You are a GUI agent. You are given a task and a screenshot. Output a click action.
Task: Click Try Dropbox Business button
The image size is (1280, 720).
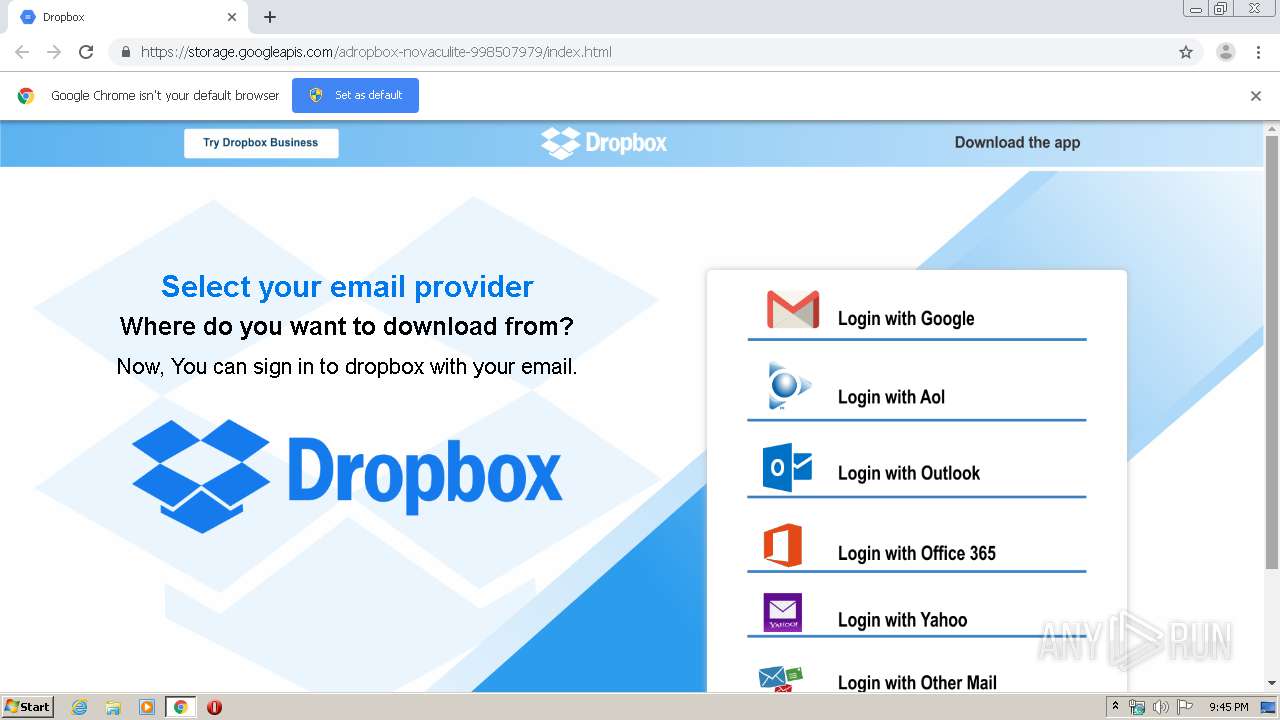click(x=261, y=143)
